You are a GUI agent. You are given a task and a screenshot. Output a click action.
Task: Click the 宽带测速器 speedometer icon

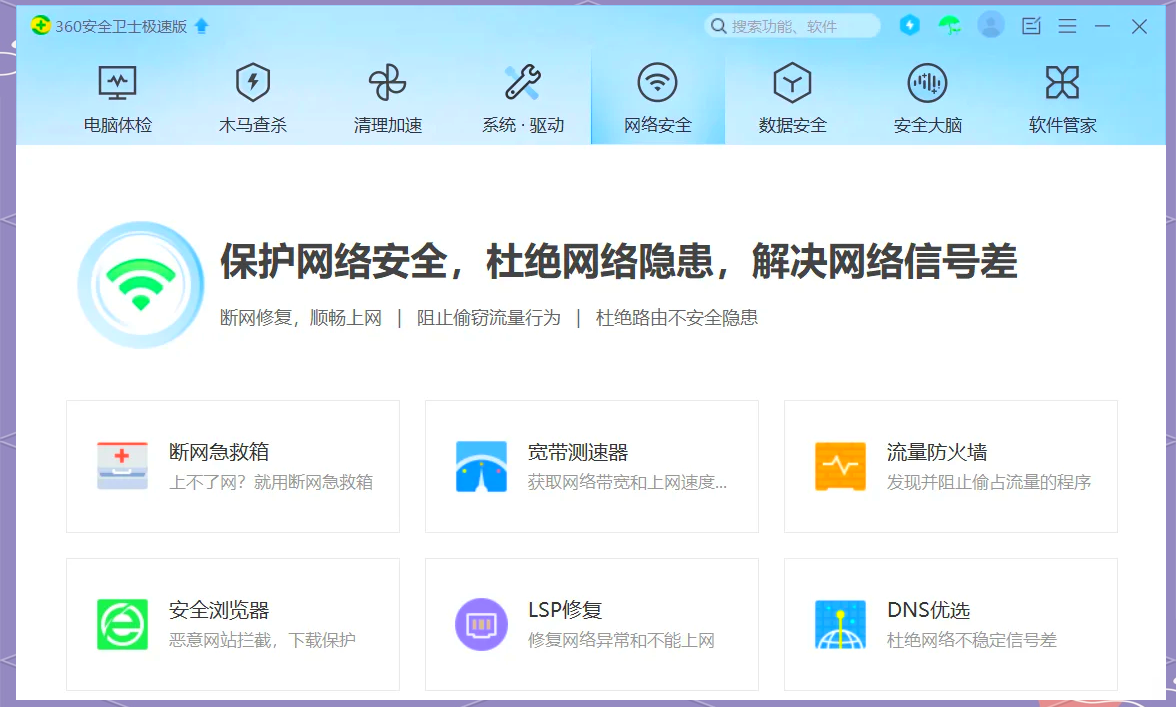(482, 466)
